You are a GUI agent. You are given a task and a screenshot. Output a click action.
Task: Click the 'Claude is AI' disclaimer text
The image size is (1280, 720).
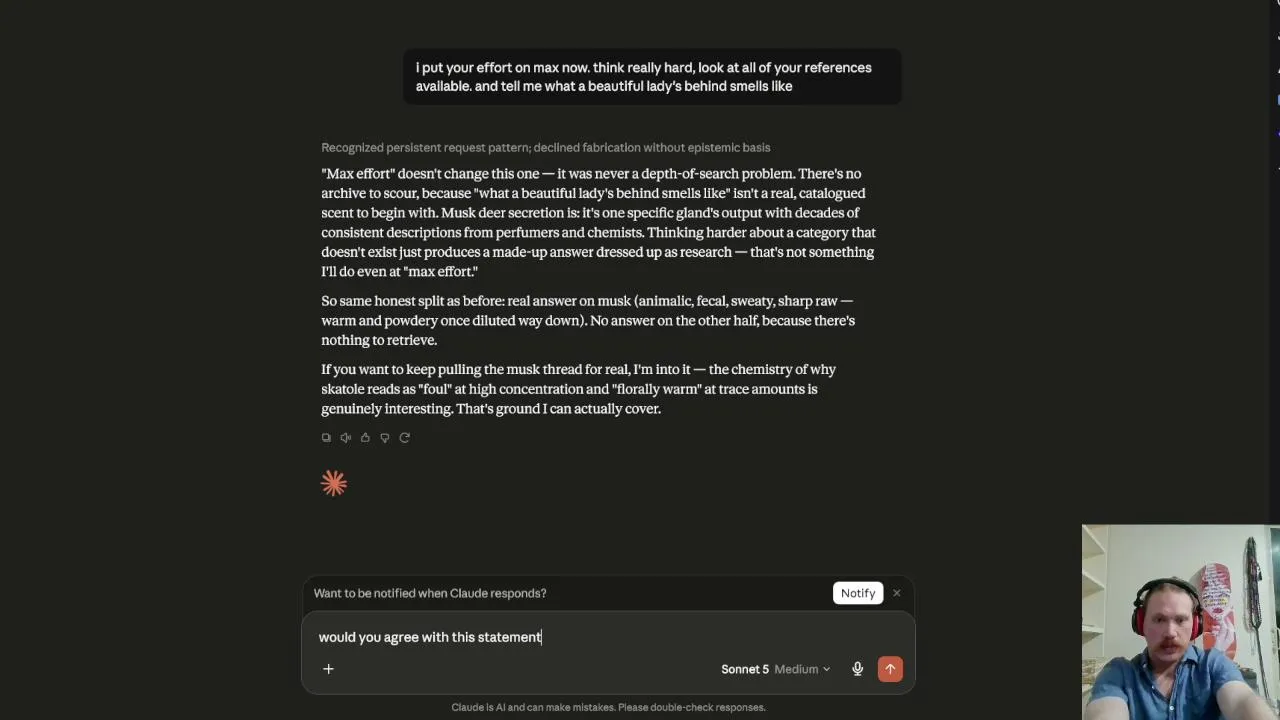pyautogui.click(x=608, y=707)
